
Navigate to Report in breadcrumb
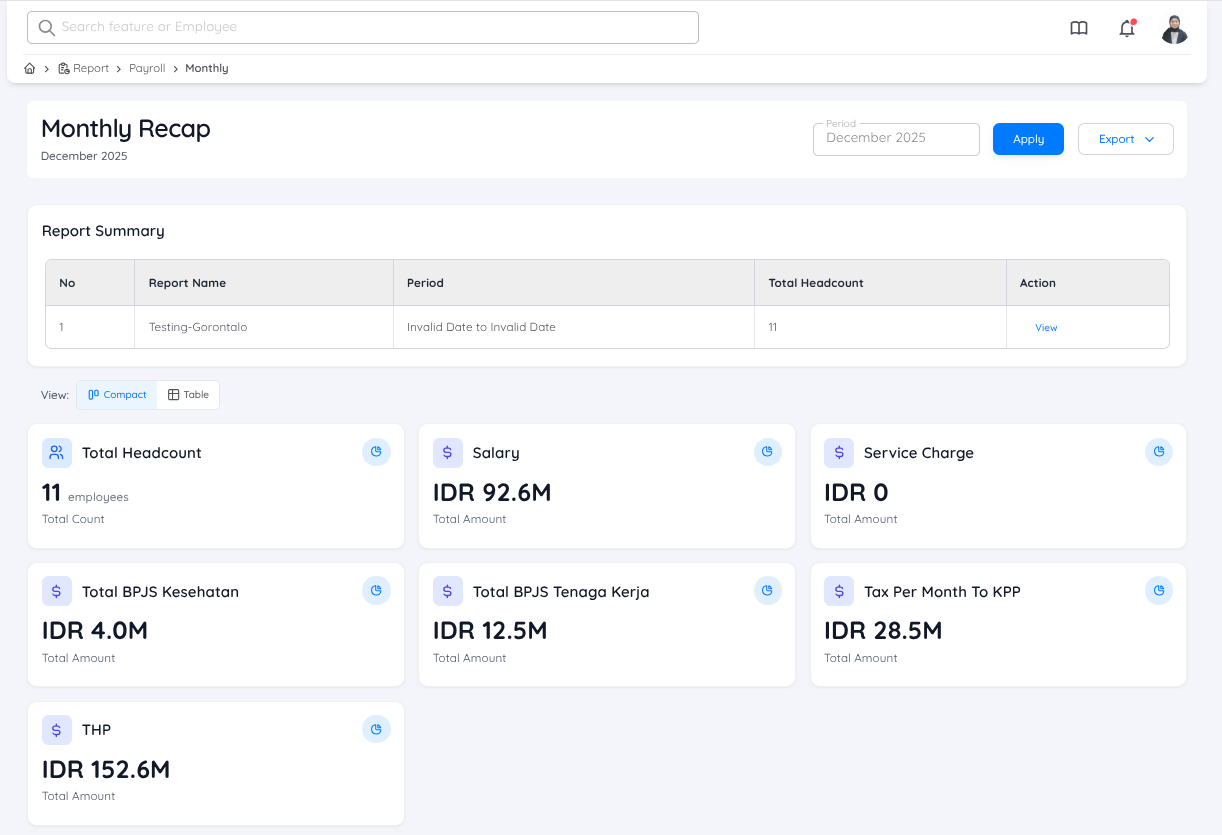click(x=90, y=68)
